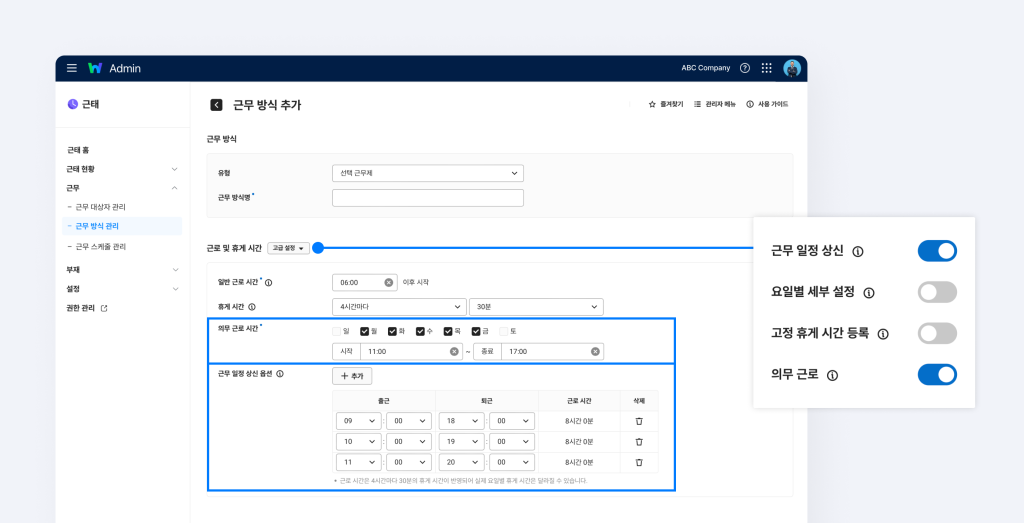The height and width of the screenshot is (523, 1024).
Task: Open the user profile avatar
Action: (x=792, y=68)
